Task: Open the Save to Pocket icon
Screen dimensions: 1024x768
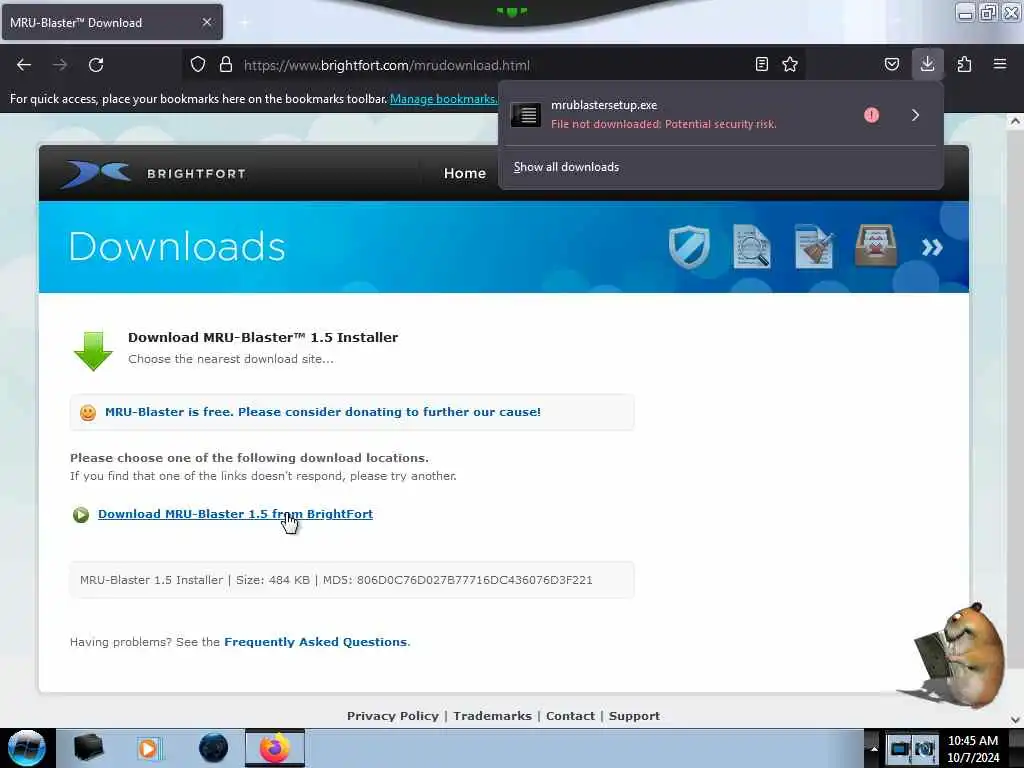Action: [891, 64]
